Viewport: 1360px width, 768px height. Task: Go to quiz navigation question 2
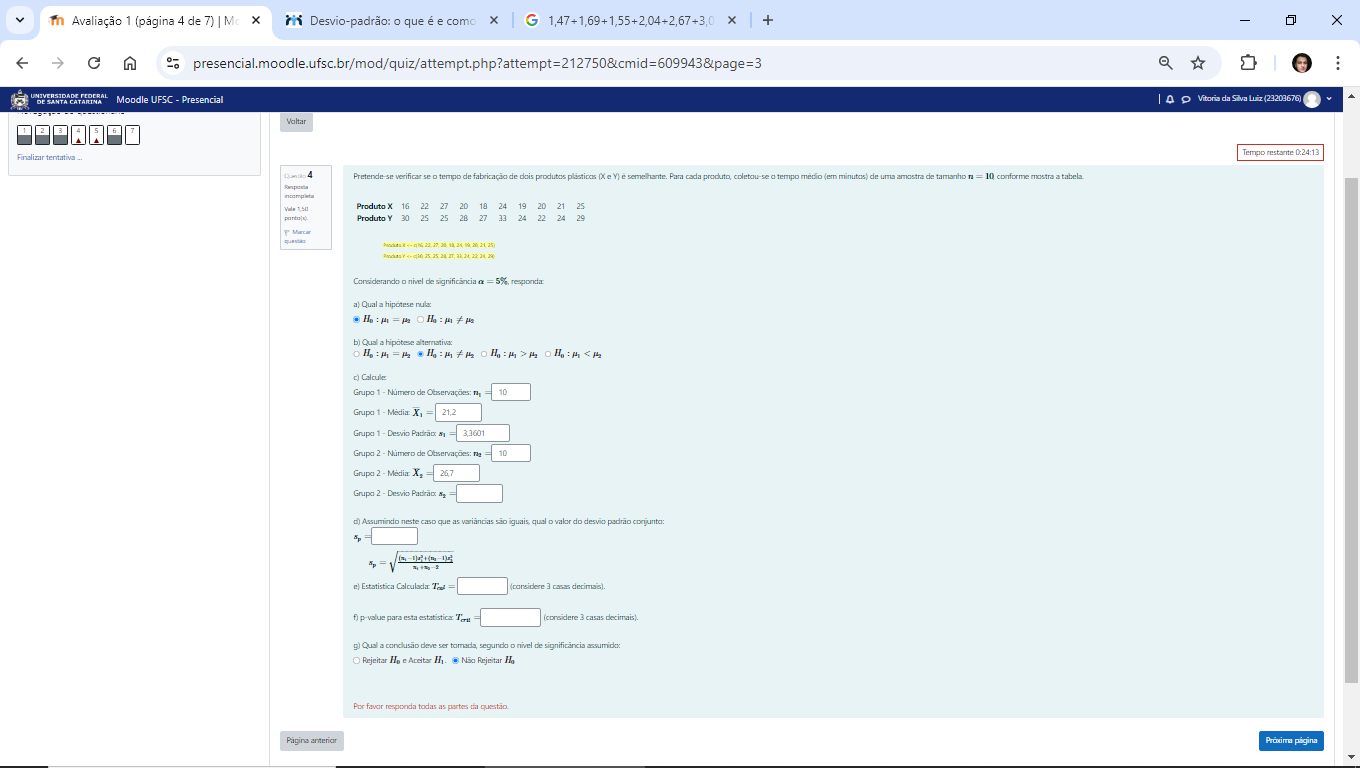click(42, 135)
